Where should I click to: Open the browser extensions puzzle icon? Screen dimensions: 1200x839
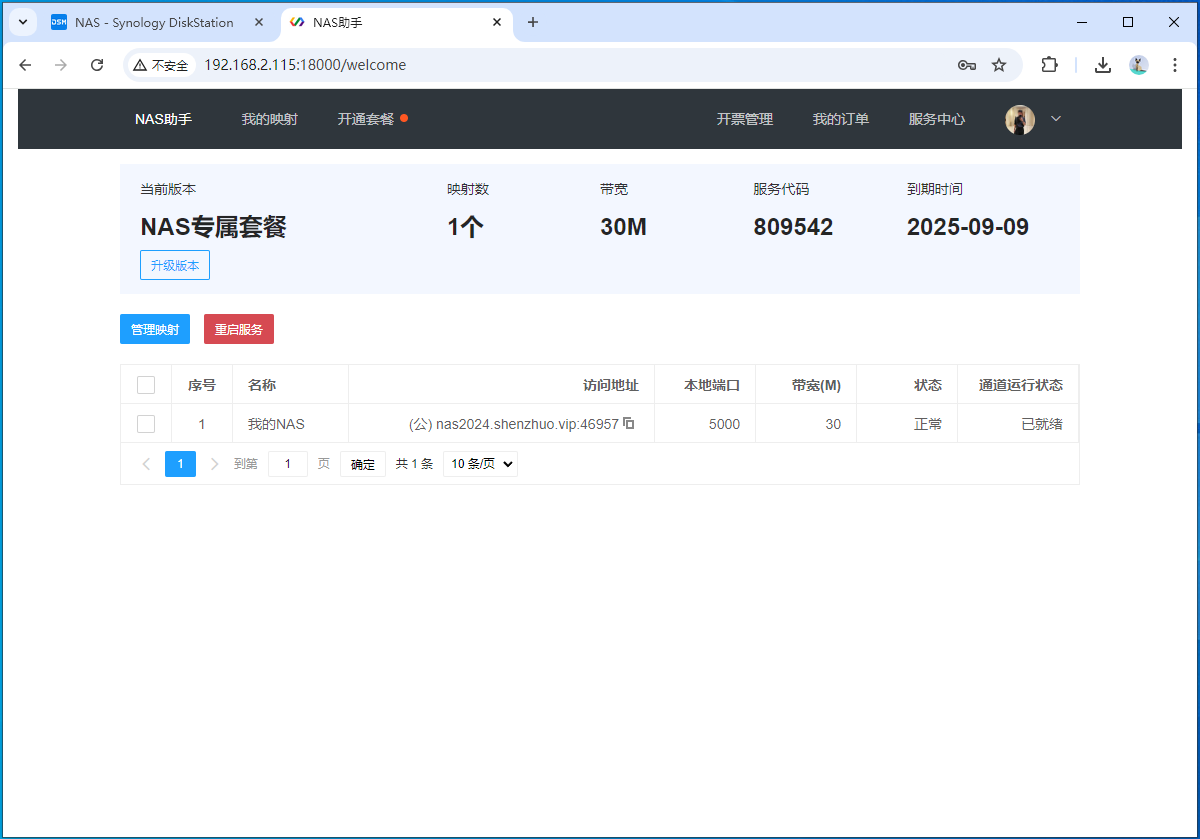[x=1049, y=65]
